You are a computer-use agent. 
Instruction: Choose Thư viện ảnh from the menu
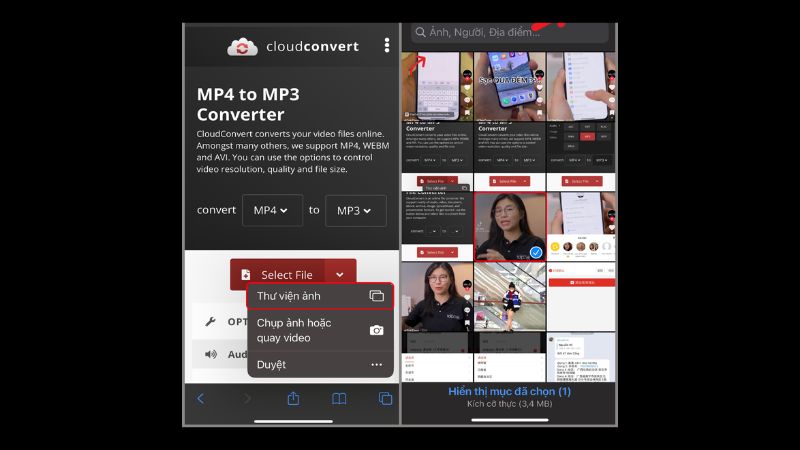[320, 296]
